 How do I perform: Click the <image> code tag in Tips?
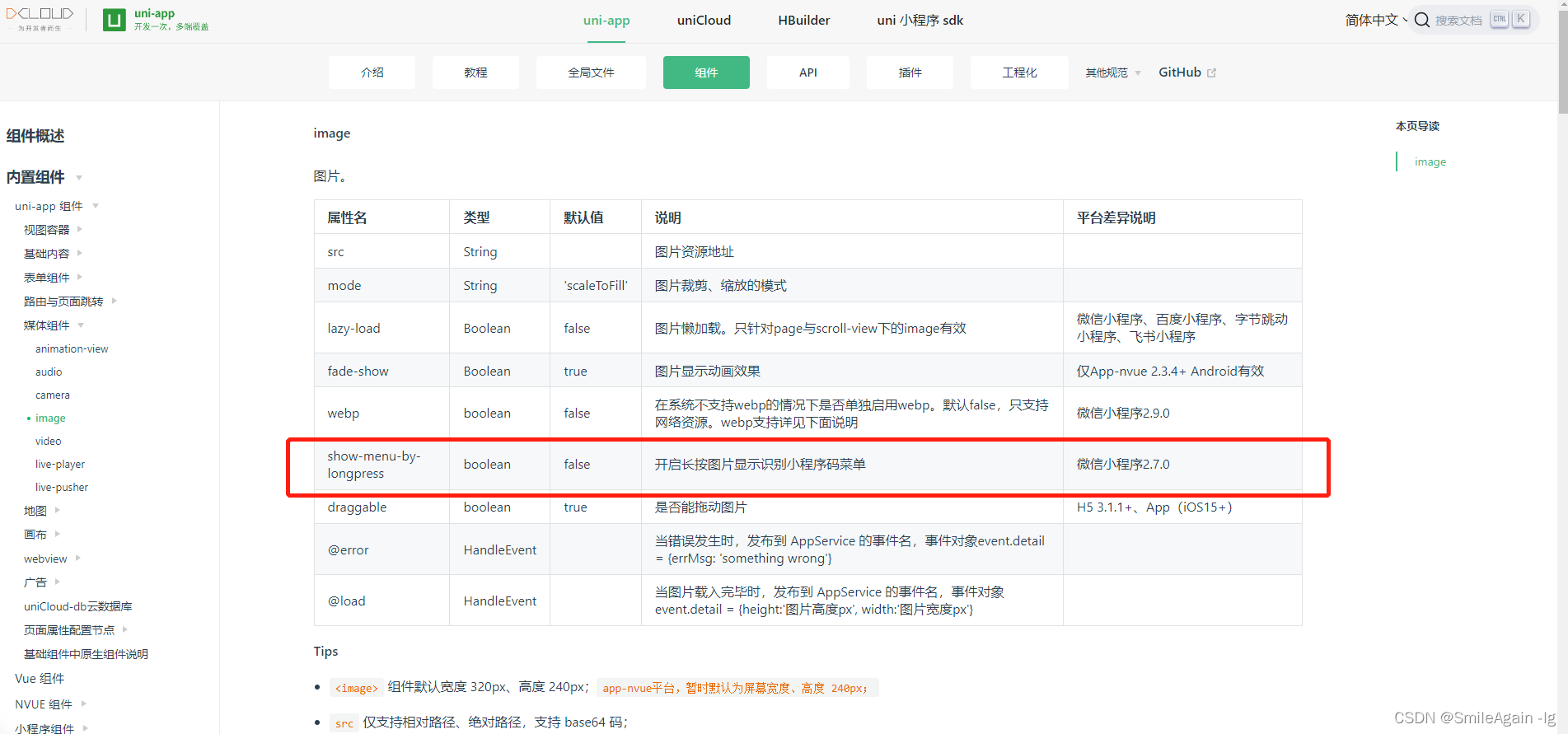coord(356,688)
